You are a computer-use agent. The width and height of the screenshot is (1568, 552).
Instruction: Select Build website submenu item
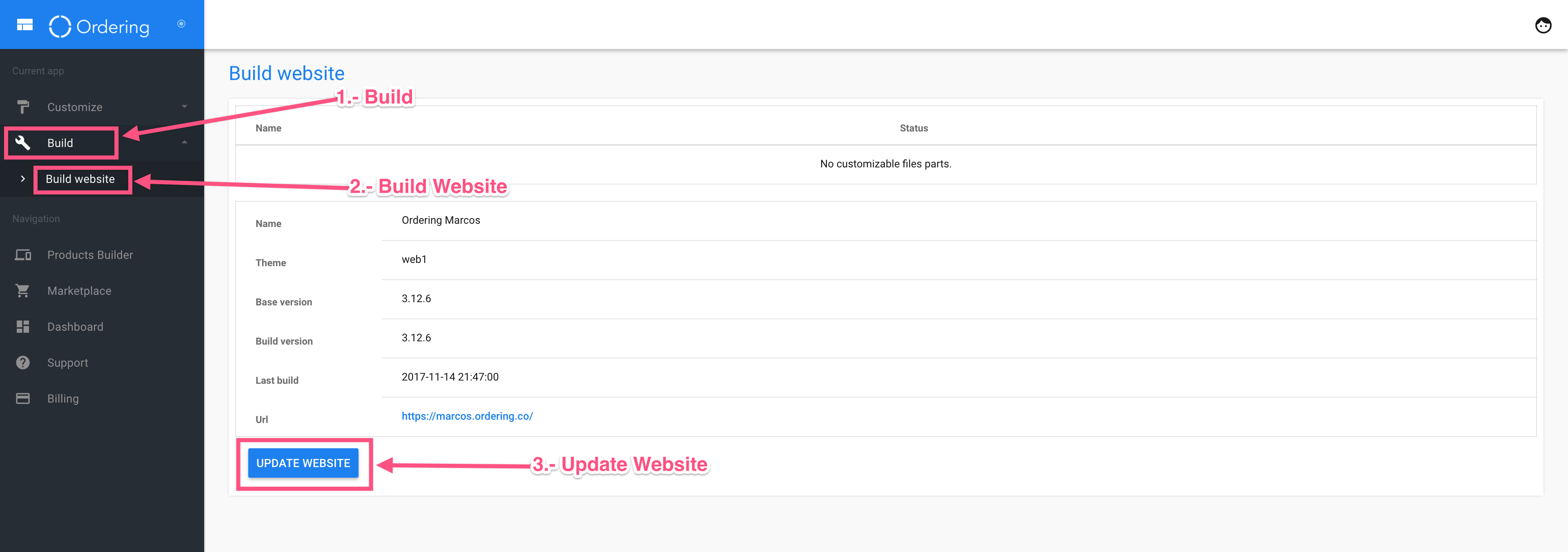coord(80,179)
